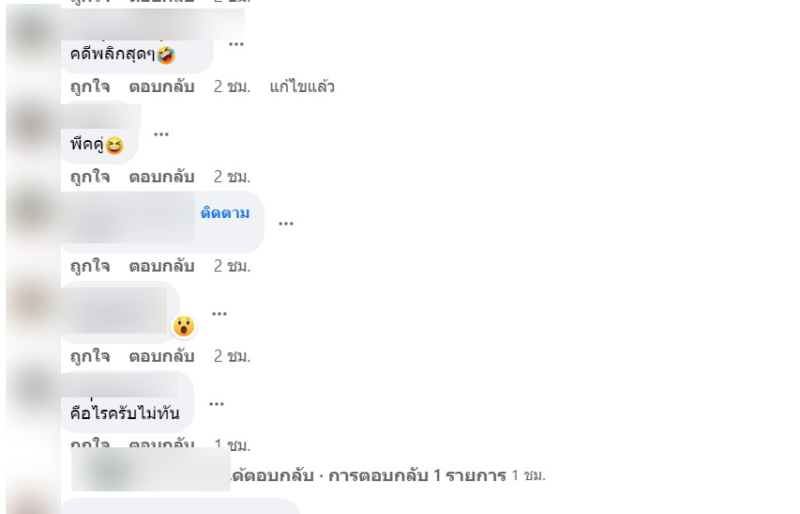Open three-dot menu beside 'คือไรครับไม่ทัน' comment
Viewport: 800px width, 514px height.
(x=216, y=404)
